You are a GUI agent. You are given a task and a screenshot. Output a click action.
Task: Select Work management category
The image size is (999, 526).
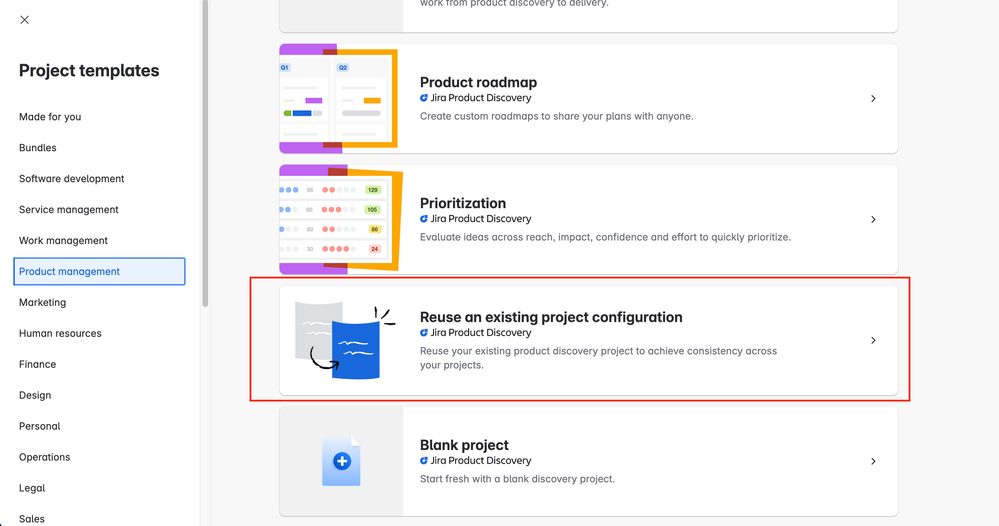63,241
